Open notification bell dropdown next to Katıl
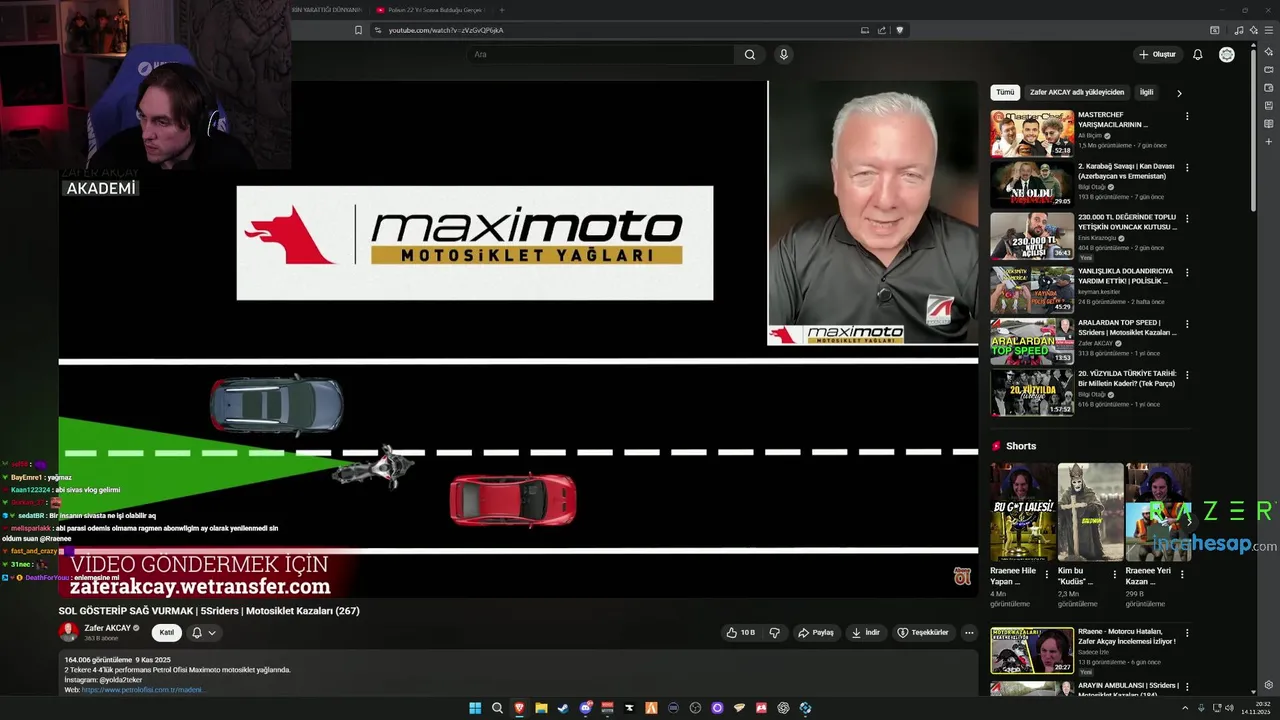The image size is (1280, 720). coord(204,632)
